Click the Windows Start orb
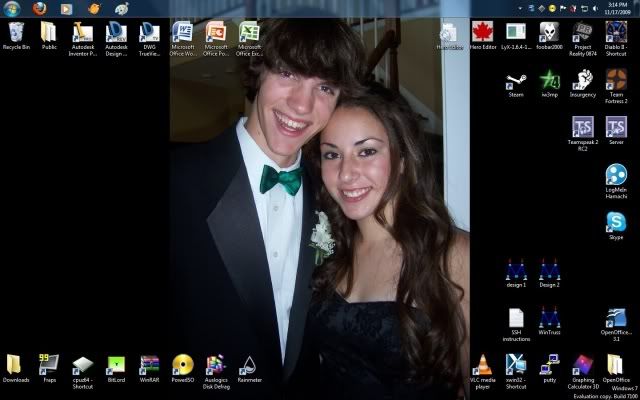 pos(12,8)
